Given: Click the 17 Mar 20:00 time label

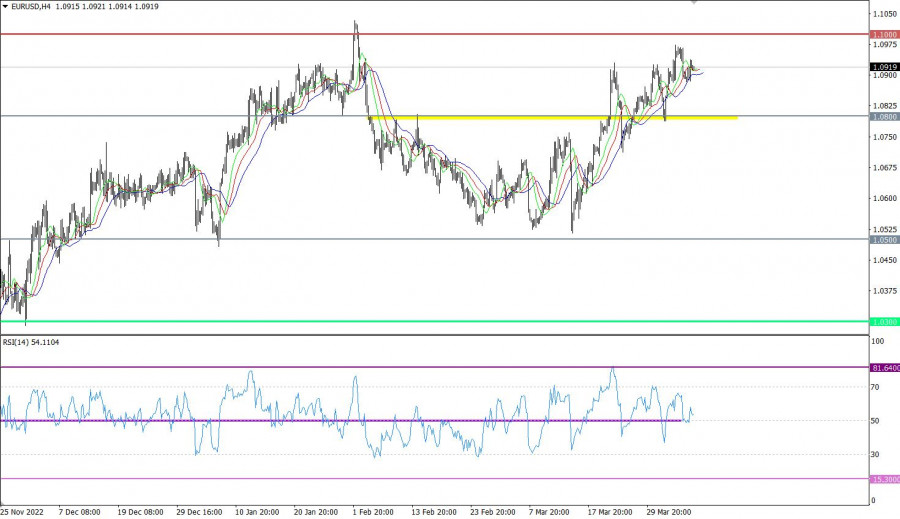Looking at the screenshot, I should tap(611, 512).
